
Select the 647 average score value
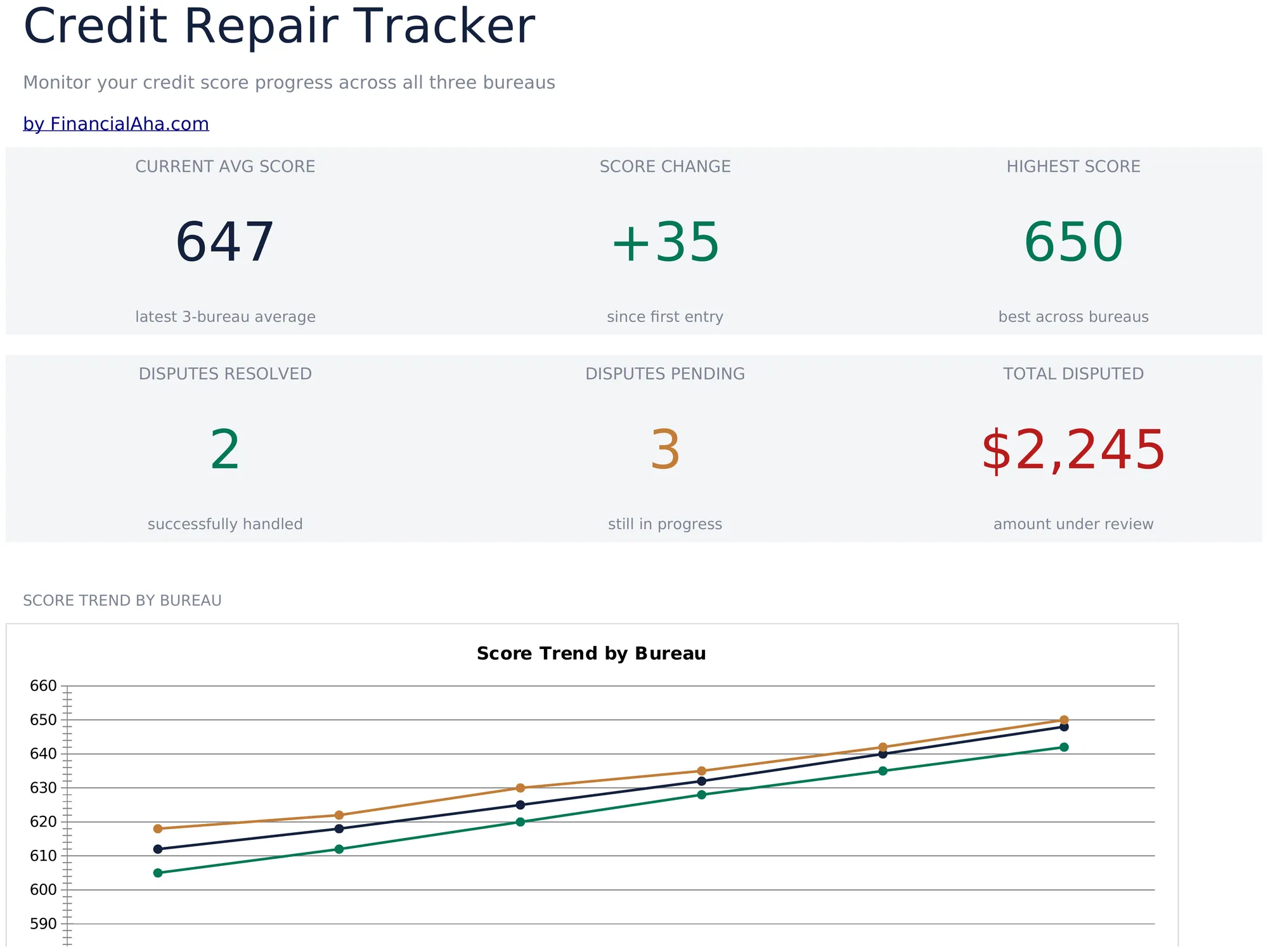pos(225,242)
